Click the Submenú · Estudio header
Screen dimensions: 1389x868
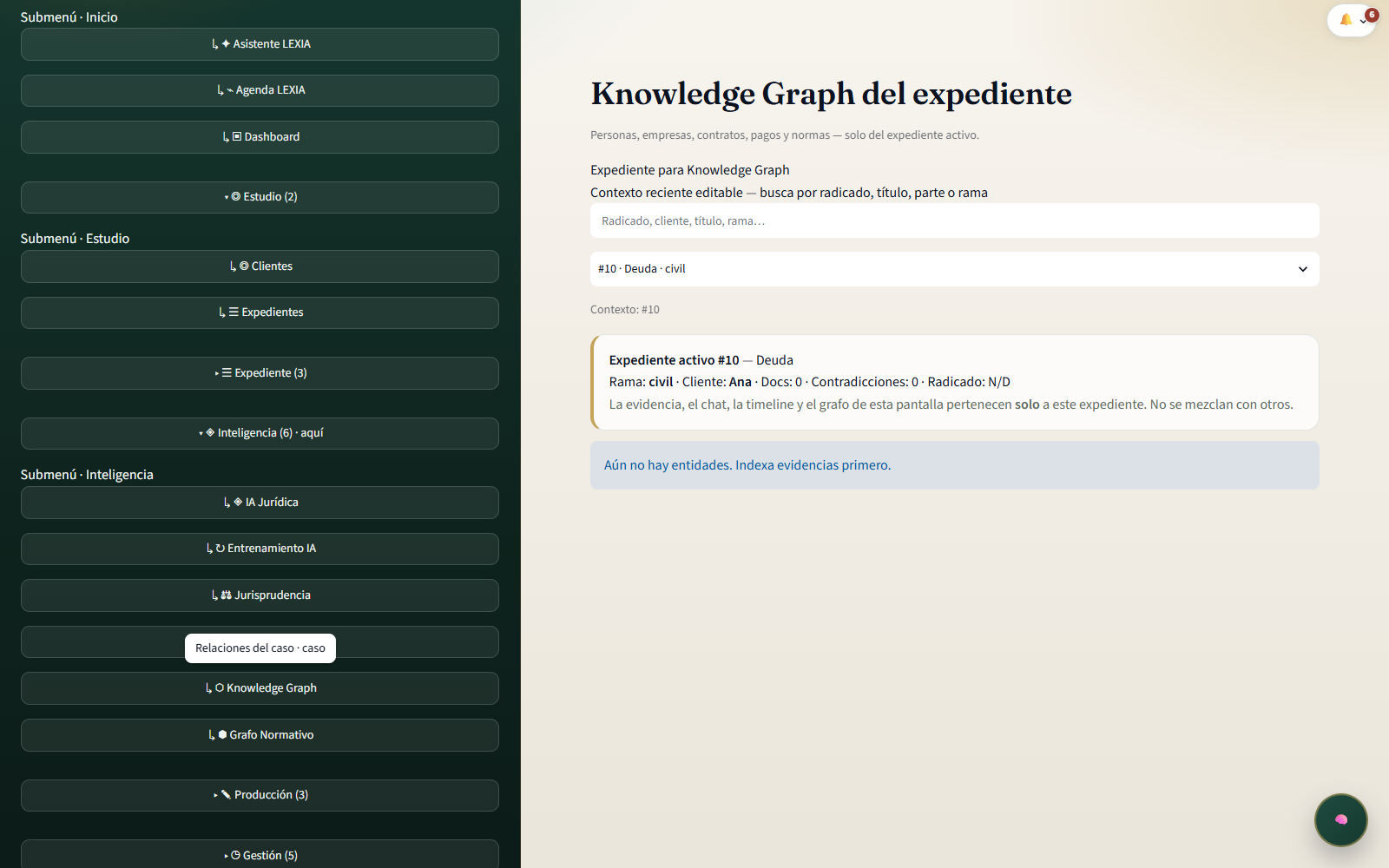[75, 239]
